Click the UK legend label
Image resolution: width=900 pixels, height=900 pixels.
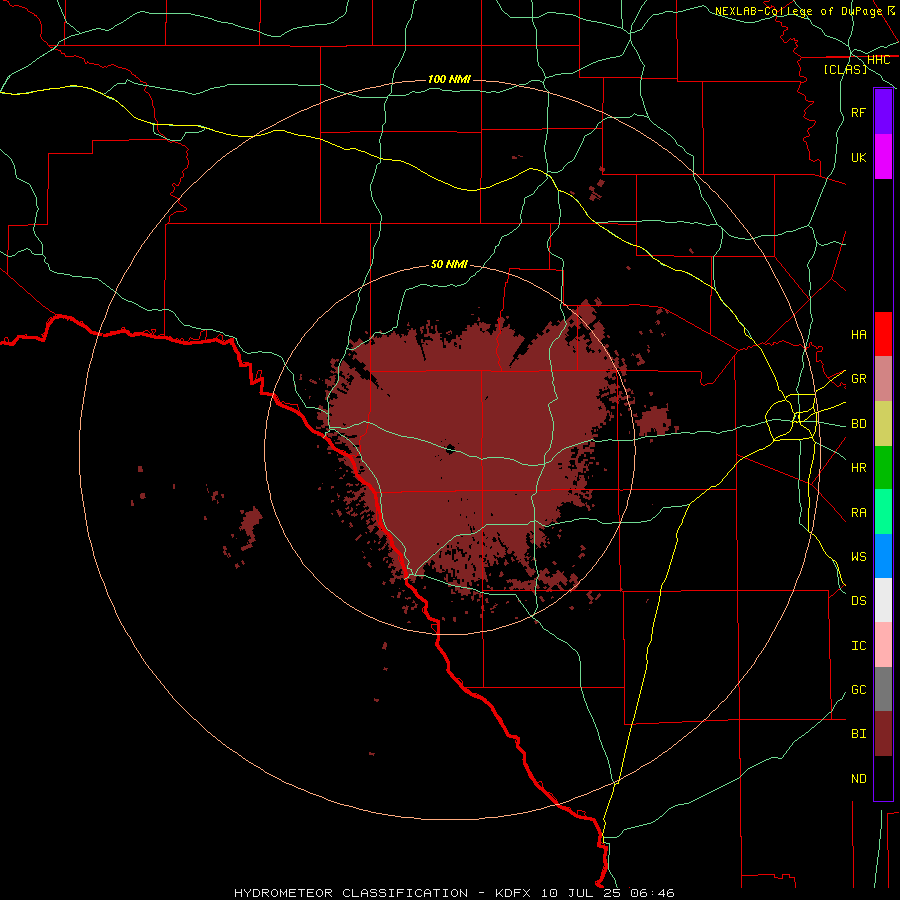pyautogui.click(x=858, y=157)
